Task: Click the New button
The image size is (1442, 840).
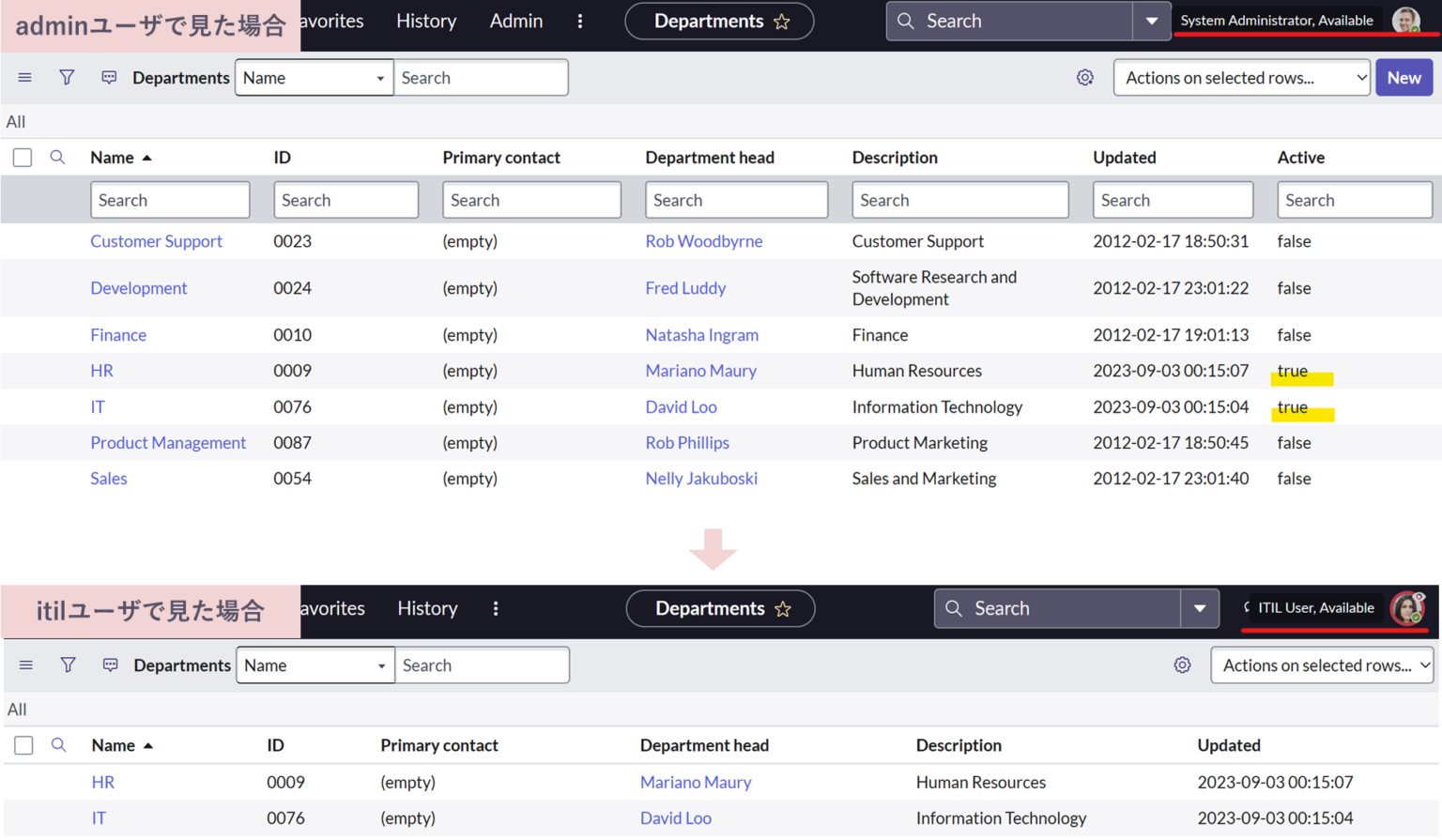Action: pos(1404,77)
